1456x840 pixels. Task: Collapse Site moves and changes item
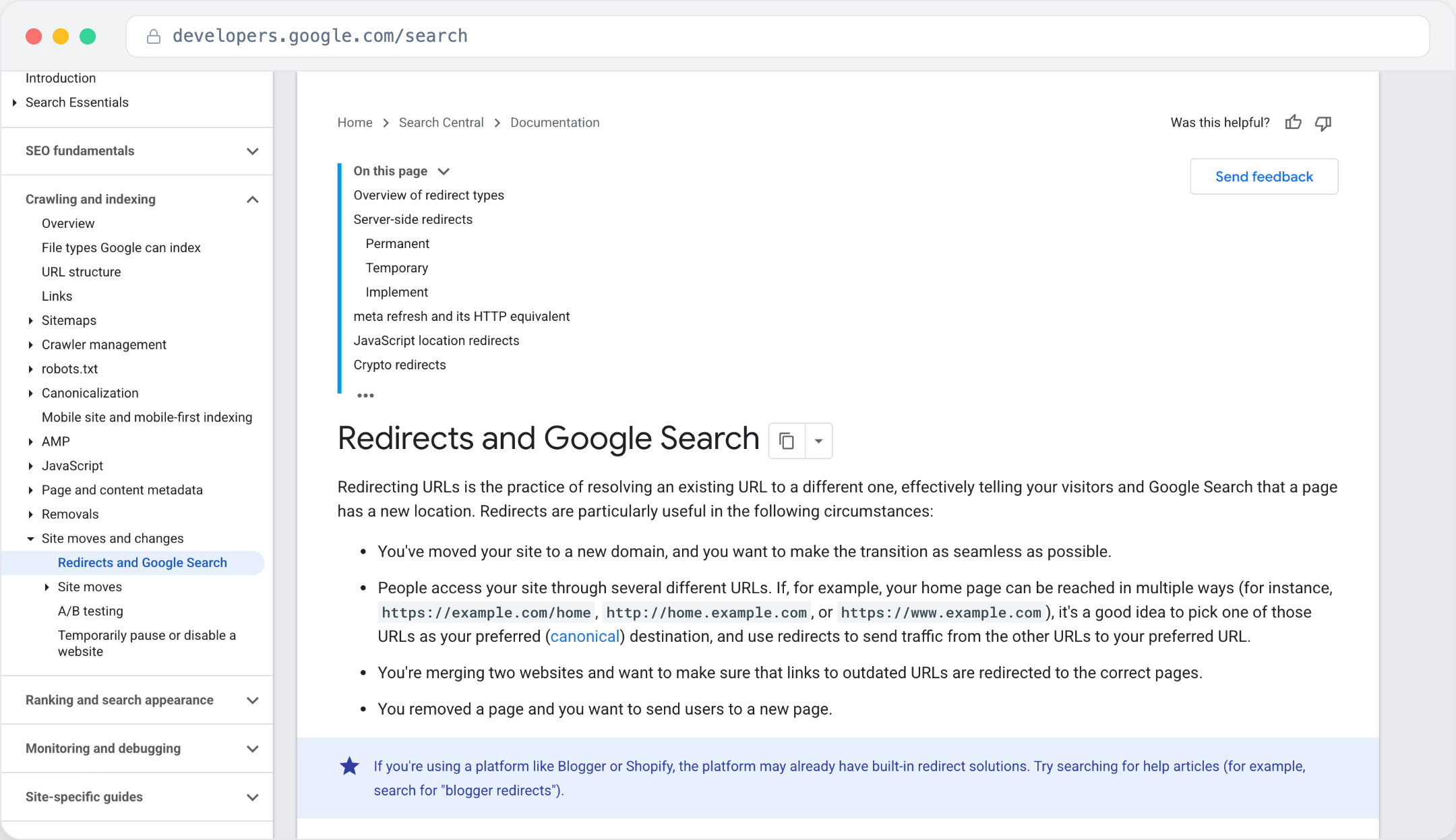[30, 539]
